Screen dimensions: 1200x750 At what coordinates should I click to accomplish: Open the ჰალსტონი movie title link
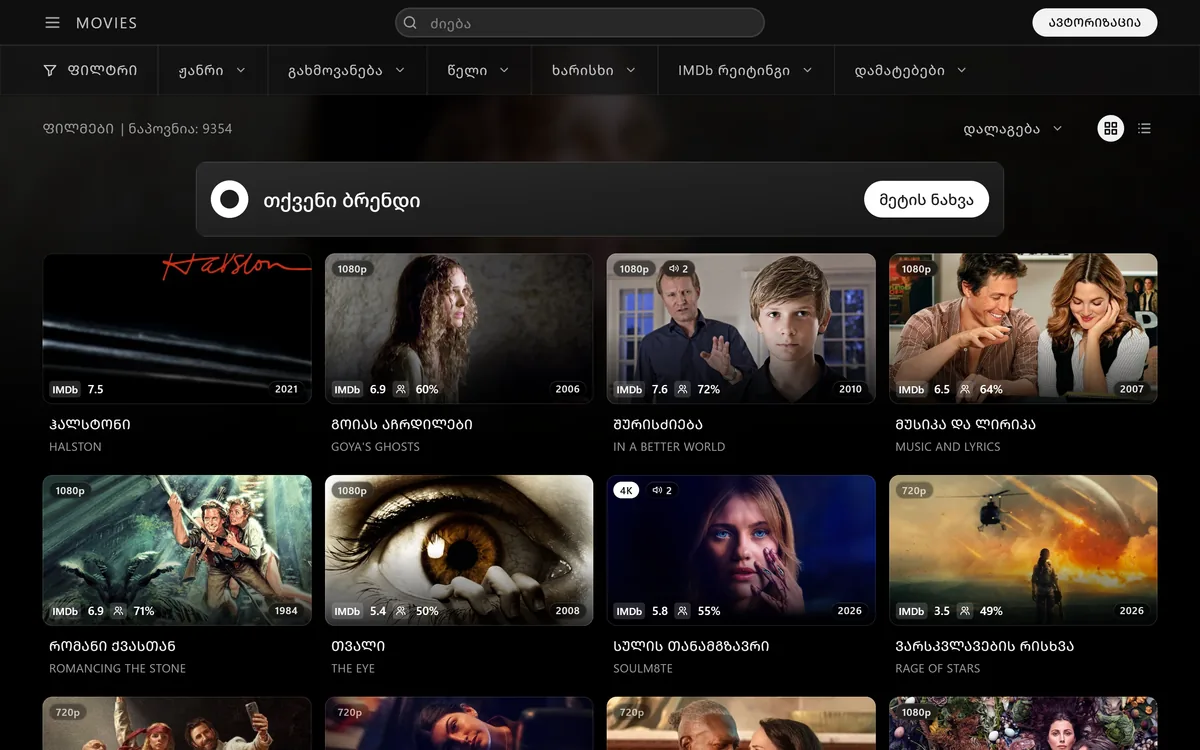click(x=90, y=424)
